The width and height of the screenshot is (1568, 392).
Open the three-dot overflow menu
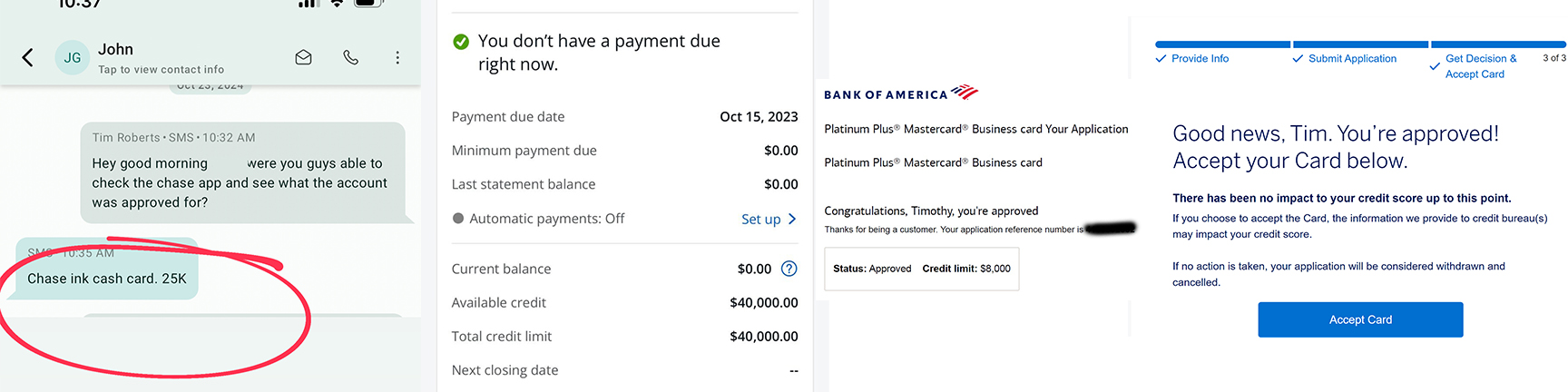(397, 57)
